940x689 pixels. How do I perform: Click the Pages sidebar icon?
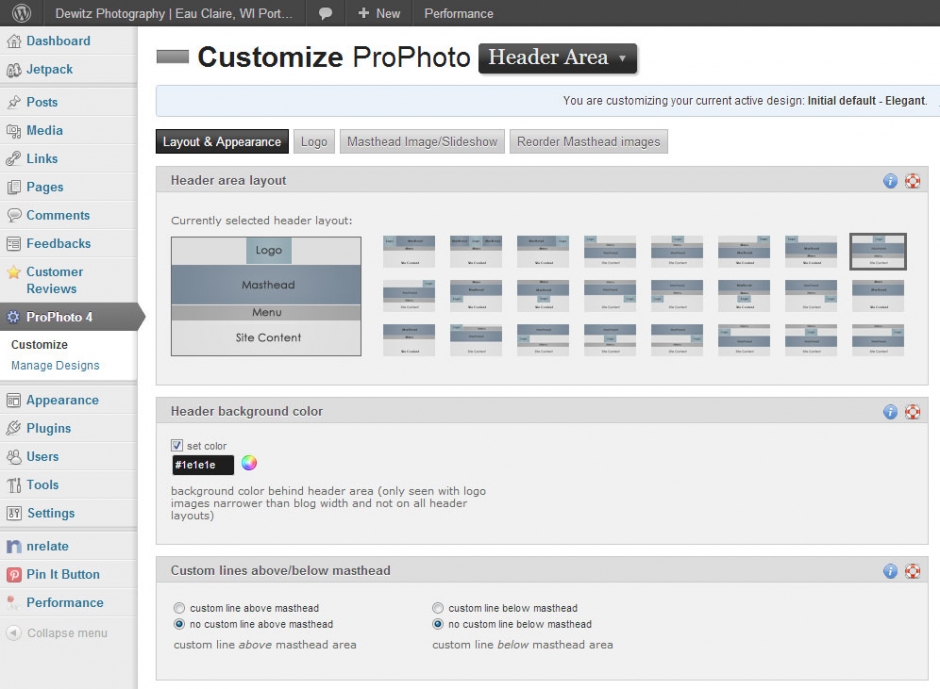coord(14,187)
